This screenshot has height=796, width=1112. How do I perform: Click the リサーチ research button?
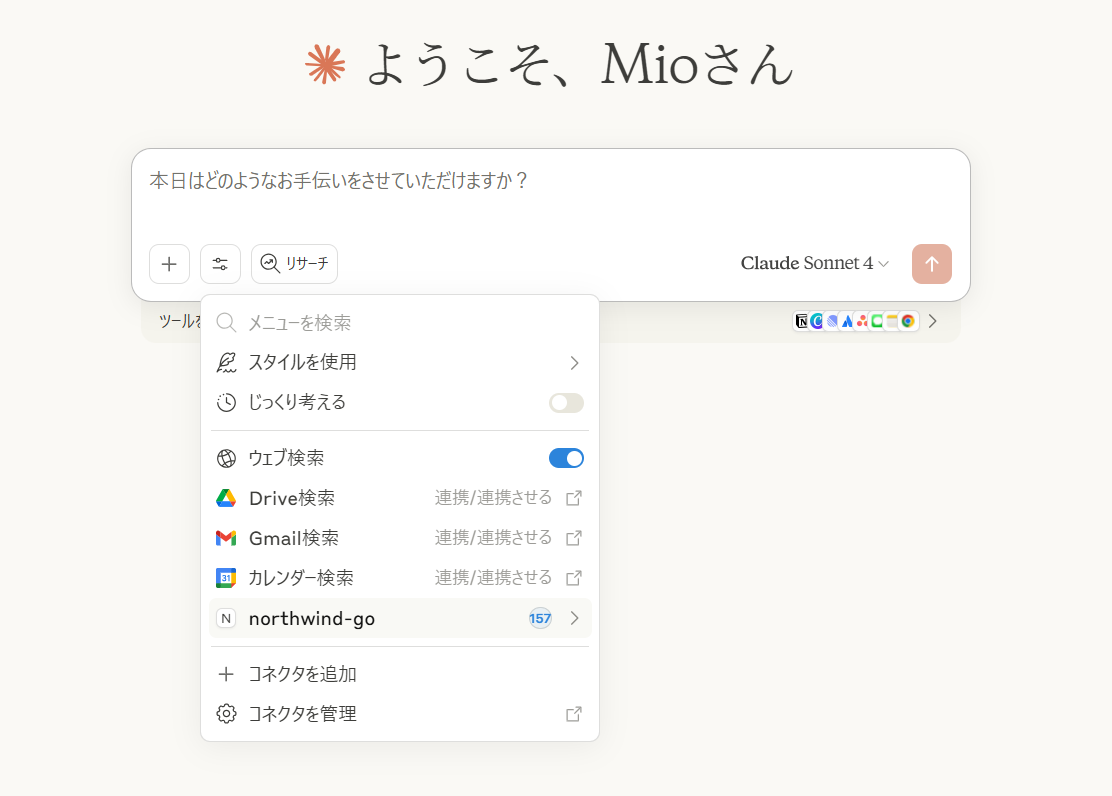click(294, 264)
